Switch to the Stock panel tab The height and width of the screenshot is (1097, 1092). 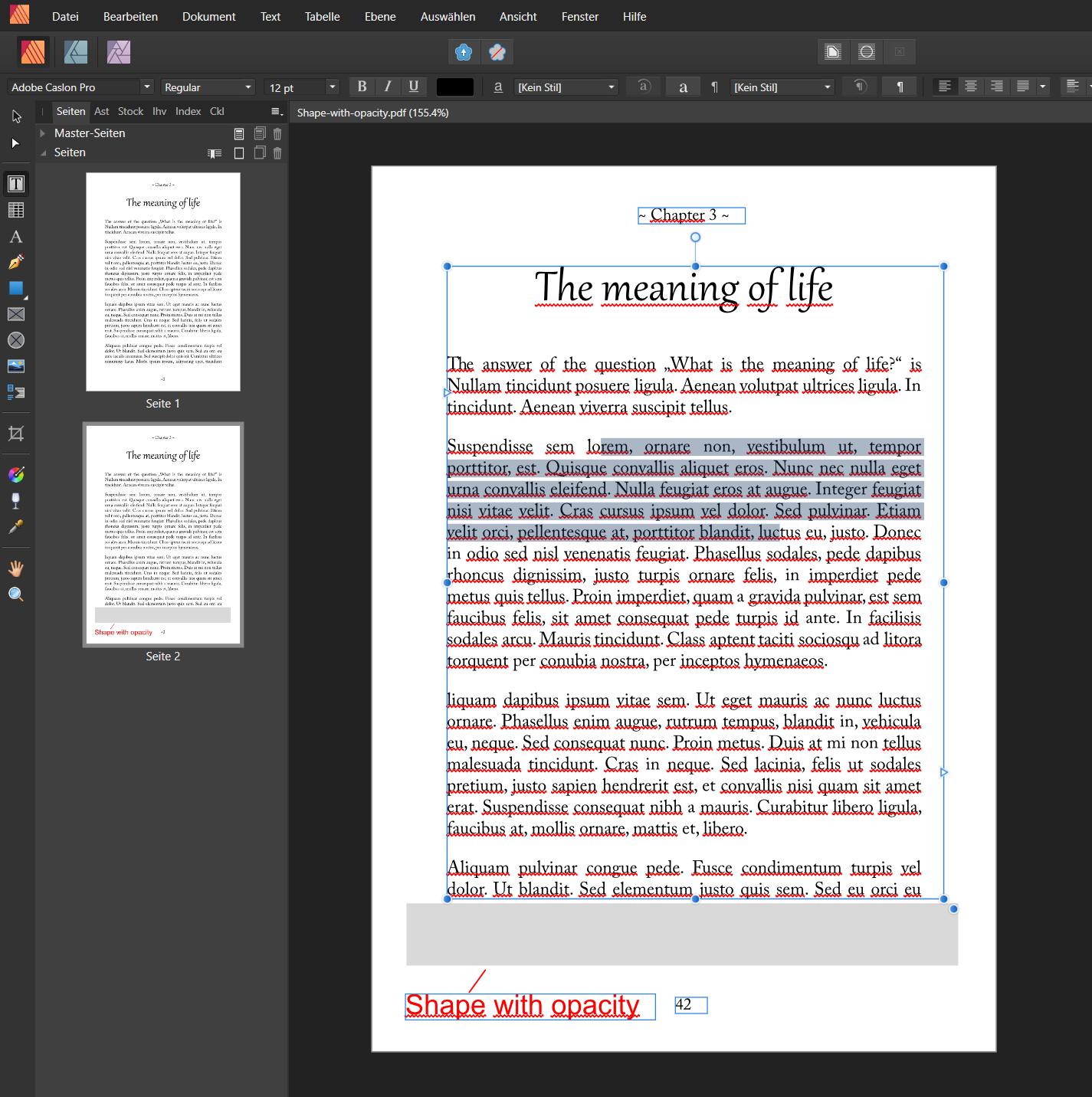coord(130,111)
